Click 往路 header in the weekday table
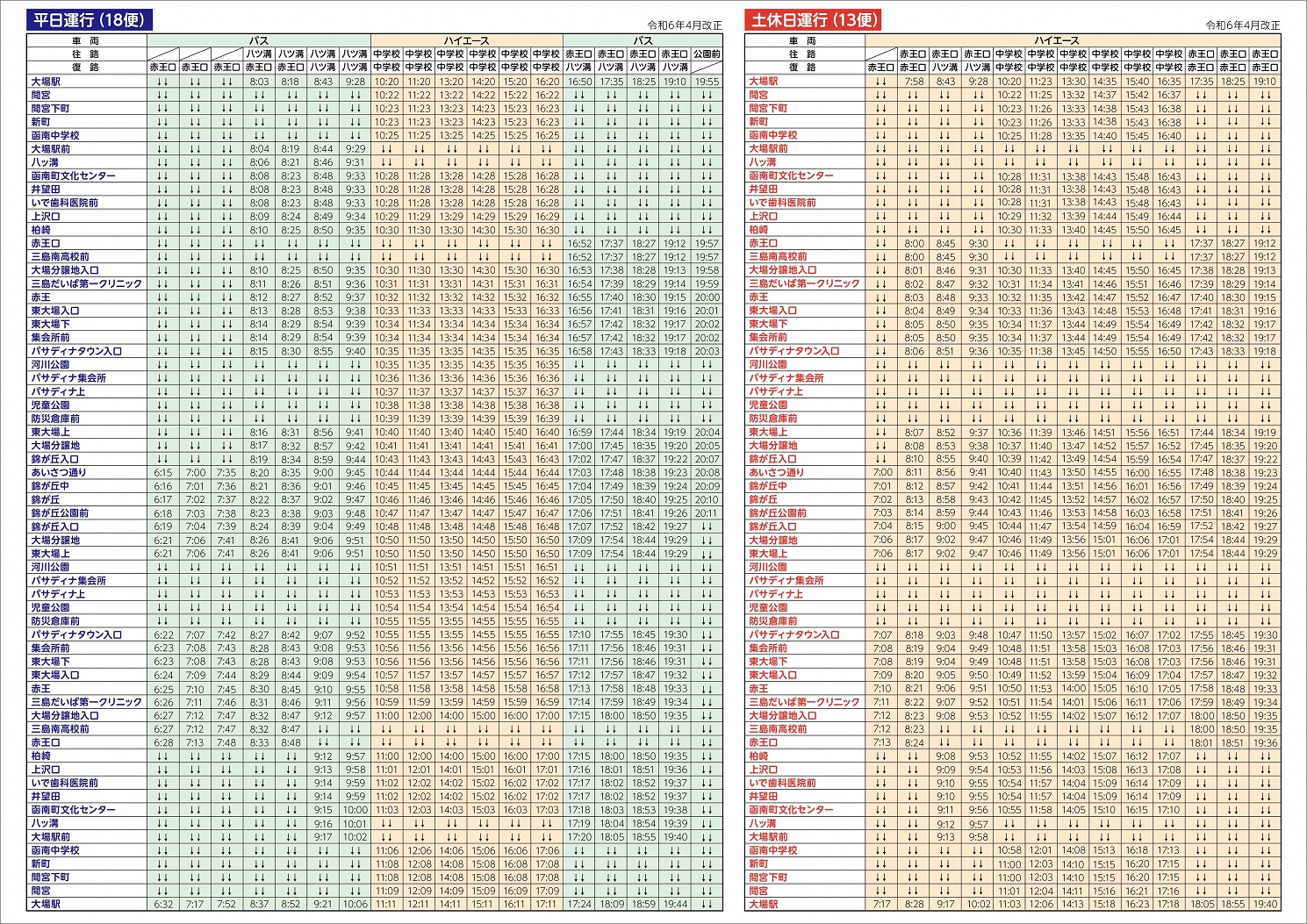 point(86,54)
